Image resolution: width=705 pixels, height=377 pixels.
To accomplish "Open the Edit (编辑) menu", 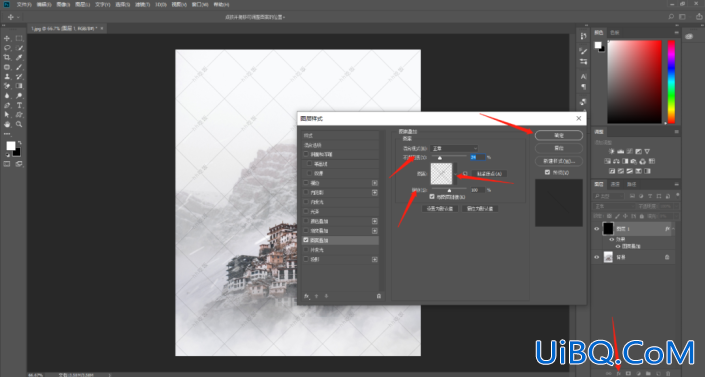I will pyautogui.click(x=44, y=4).
